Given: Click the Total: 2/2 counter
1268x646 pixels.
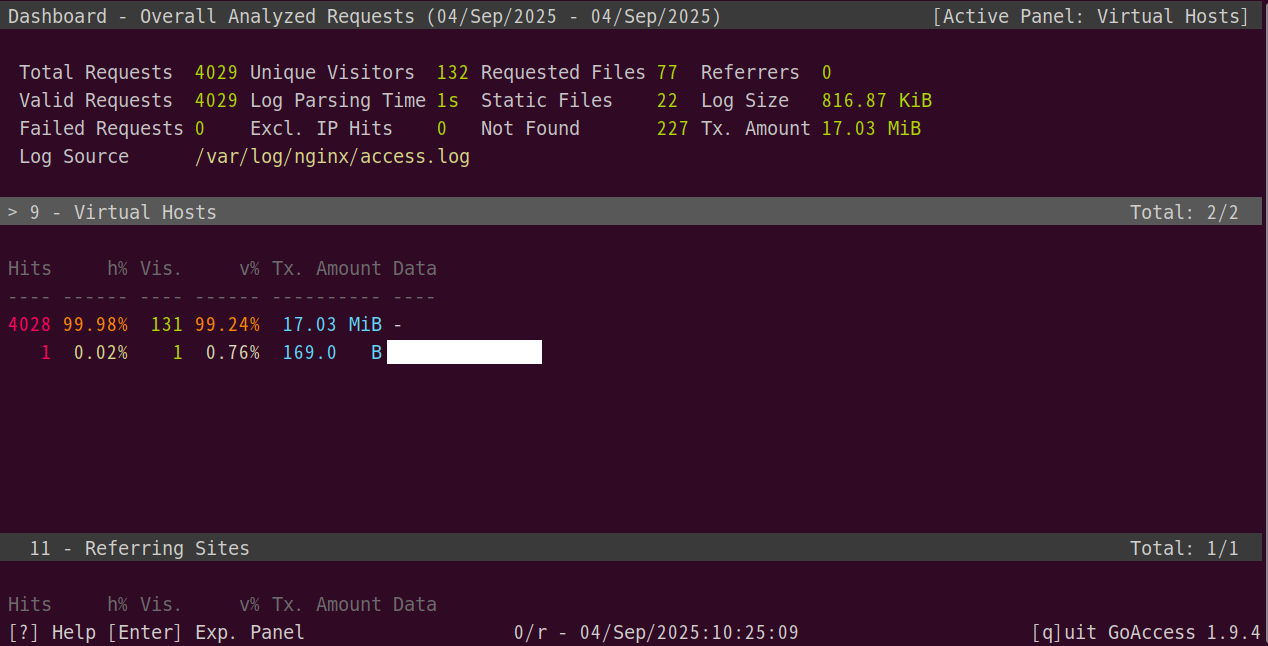Looking at the screenshot, I should 1184,212.
